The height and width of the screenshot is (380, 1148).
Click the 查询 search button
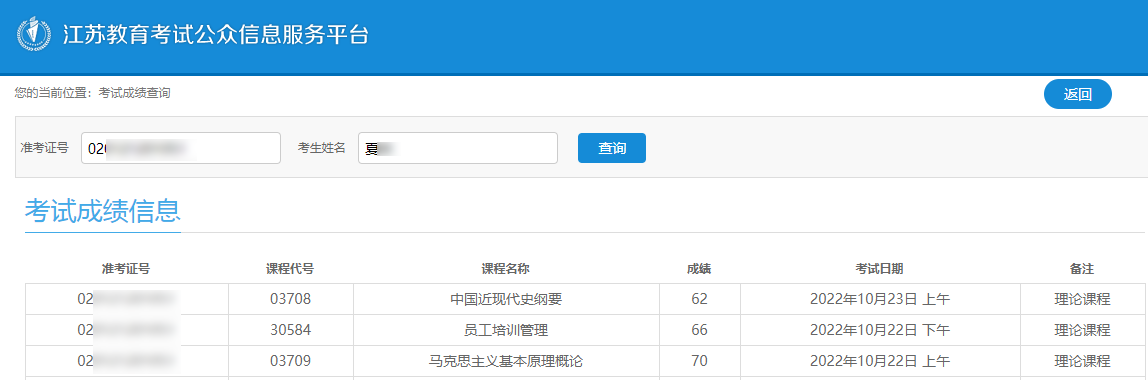[611, 148]
